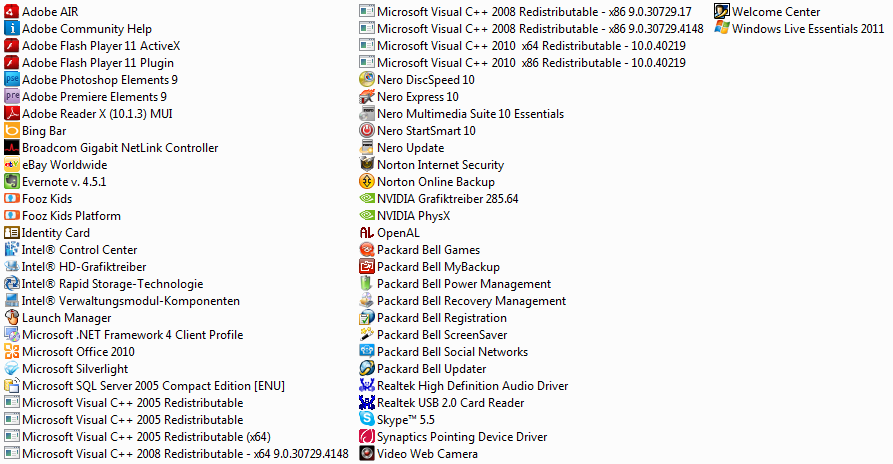This screenshot has width=893, height=464.
Task: Click the Bing Bar icon
Action: (11, 131)
